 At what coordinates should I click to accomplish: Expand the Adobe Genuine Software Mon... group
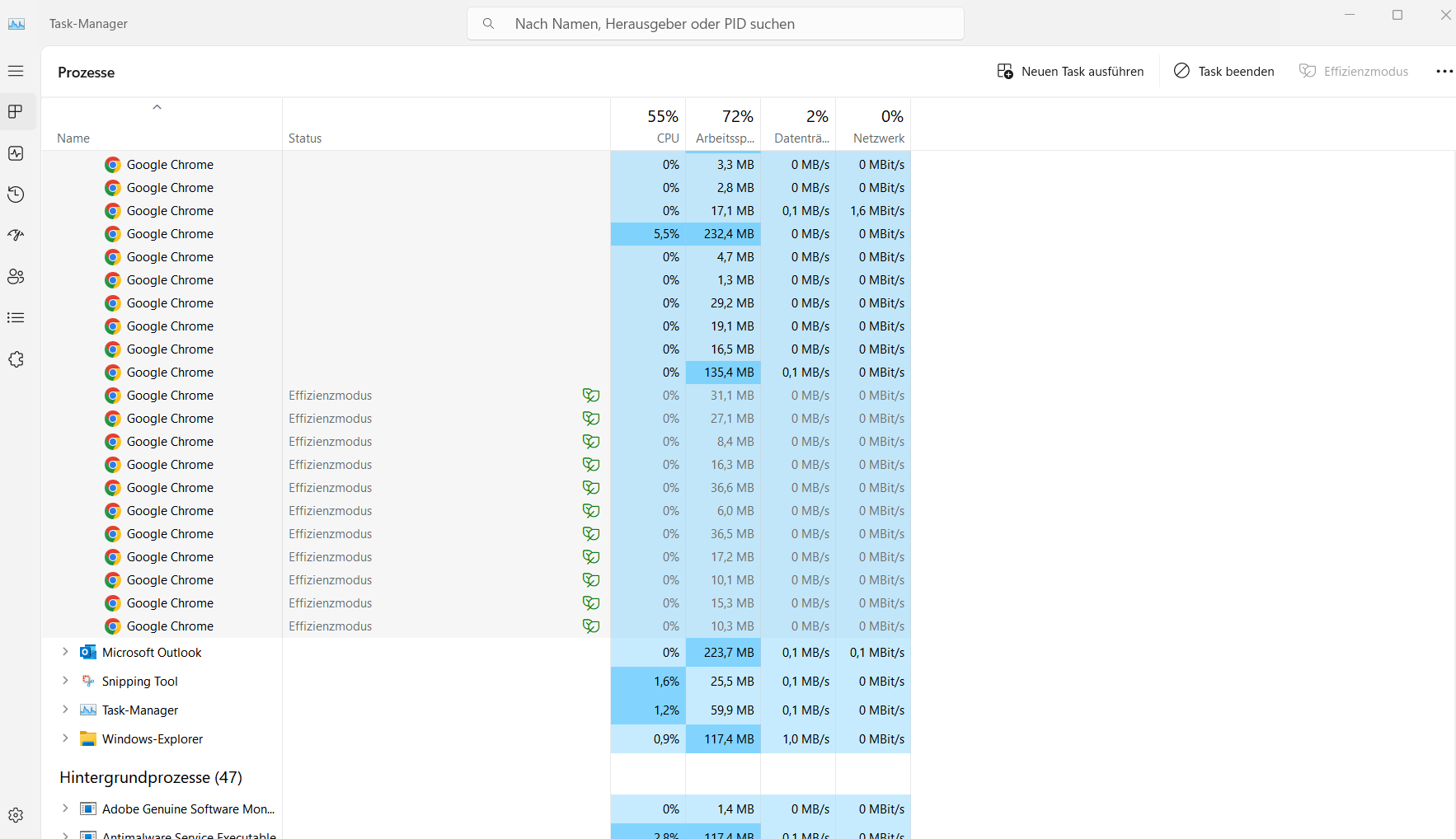[x=65, y=809]
